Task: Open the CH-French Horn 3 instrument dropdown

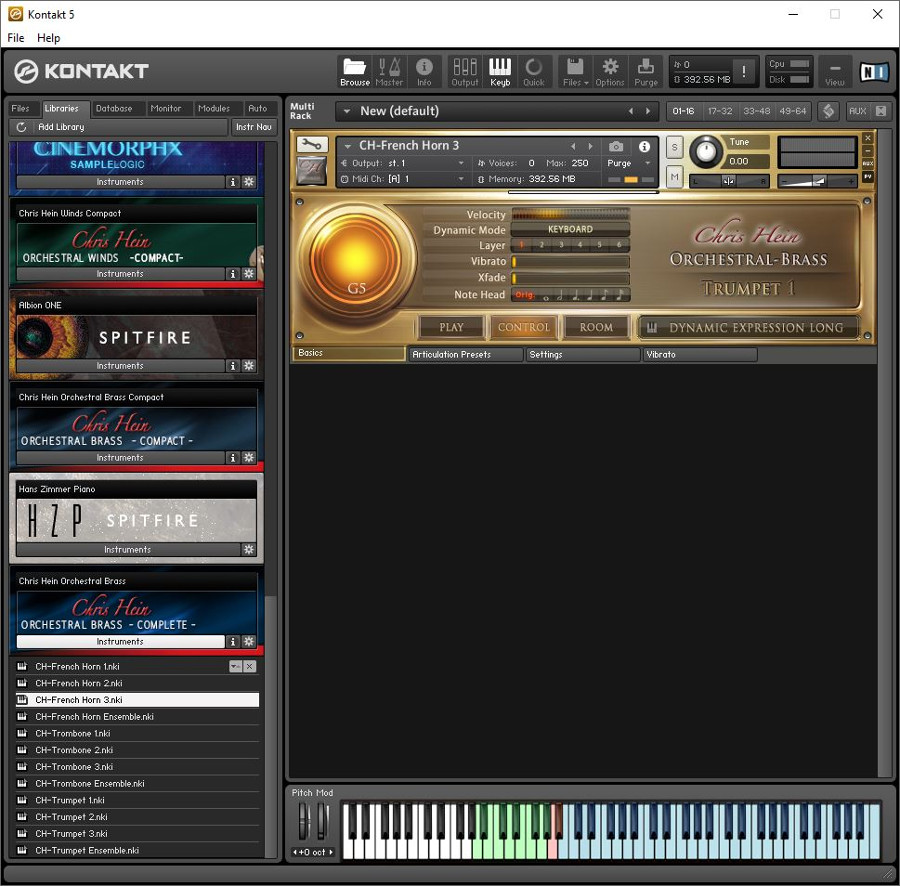Action: pyautogui.click(x=347, y=146)
